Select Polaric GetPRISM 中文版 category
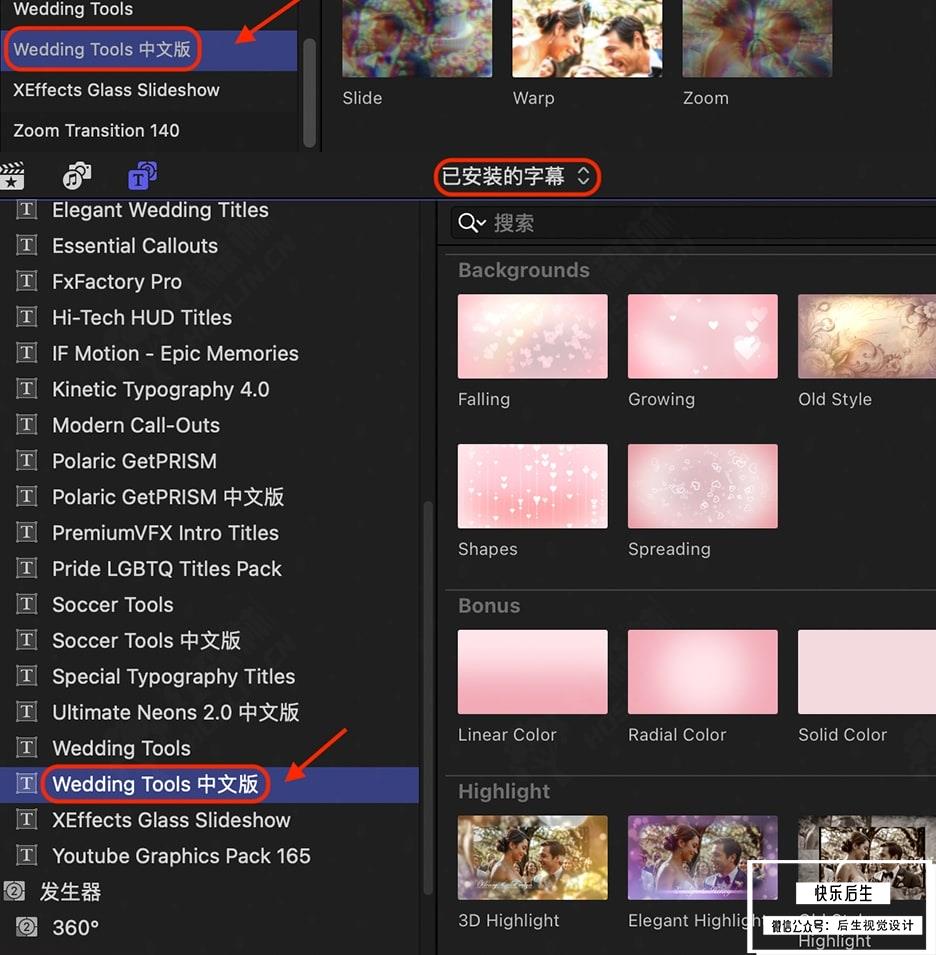 click(168, 497)
